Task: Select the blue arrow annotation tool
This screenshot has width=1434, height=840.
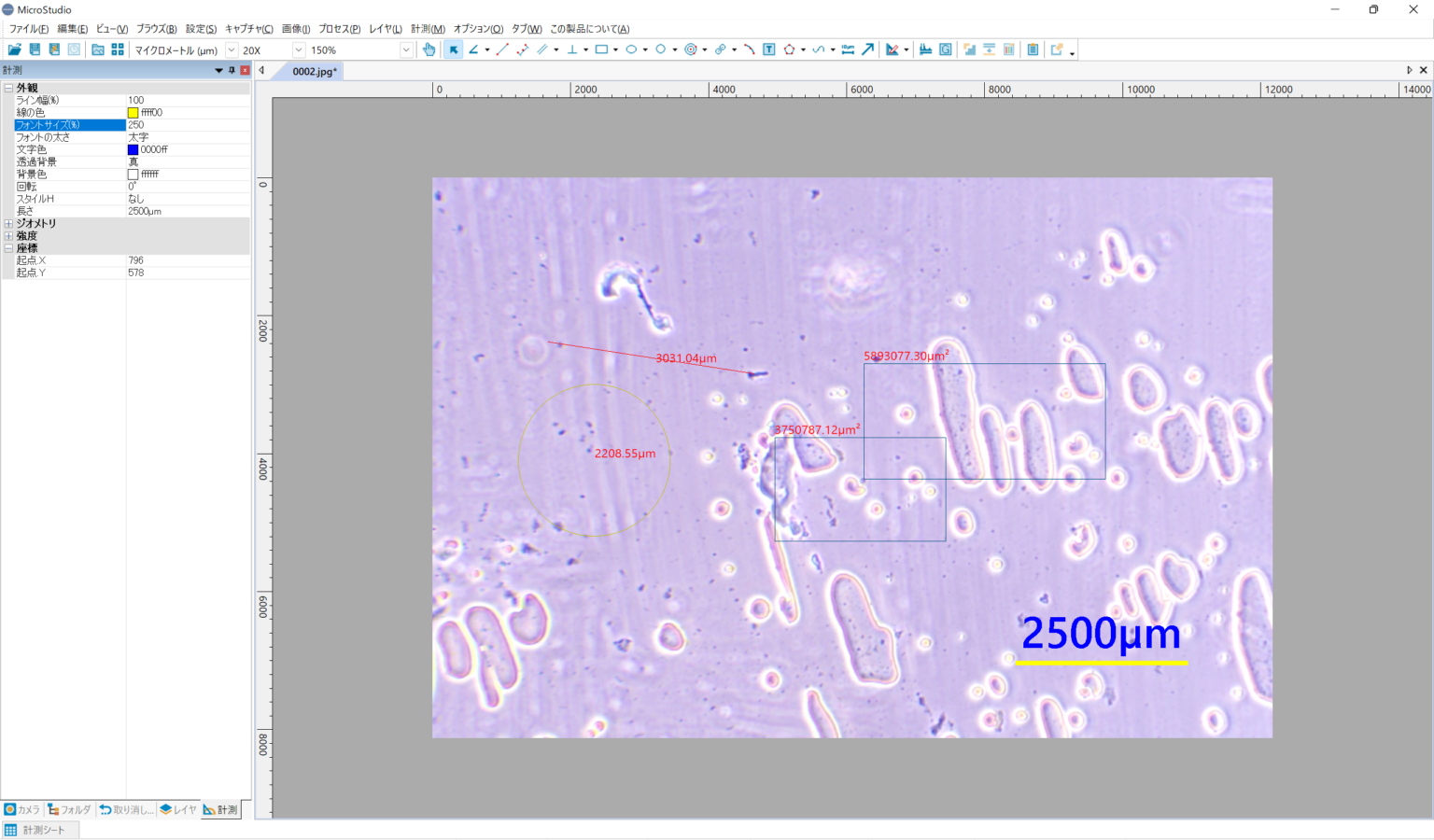Action: tap(867, 49)
